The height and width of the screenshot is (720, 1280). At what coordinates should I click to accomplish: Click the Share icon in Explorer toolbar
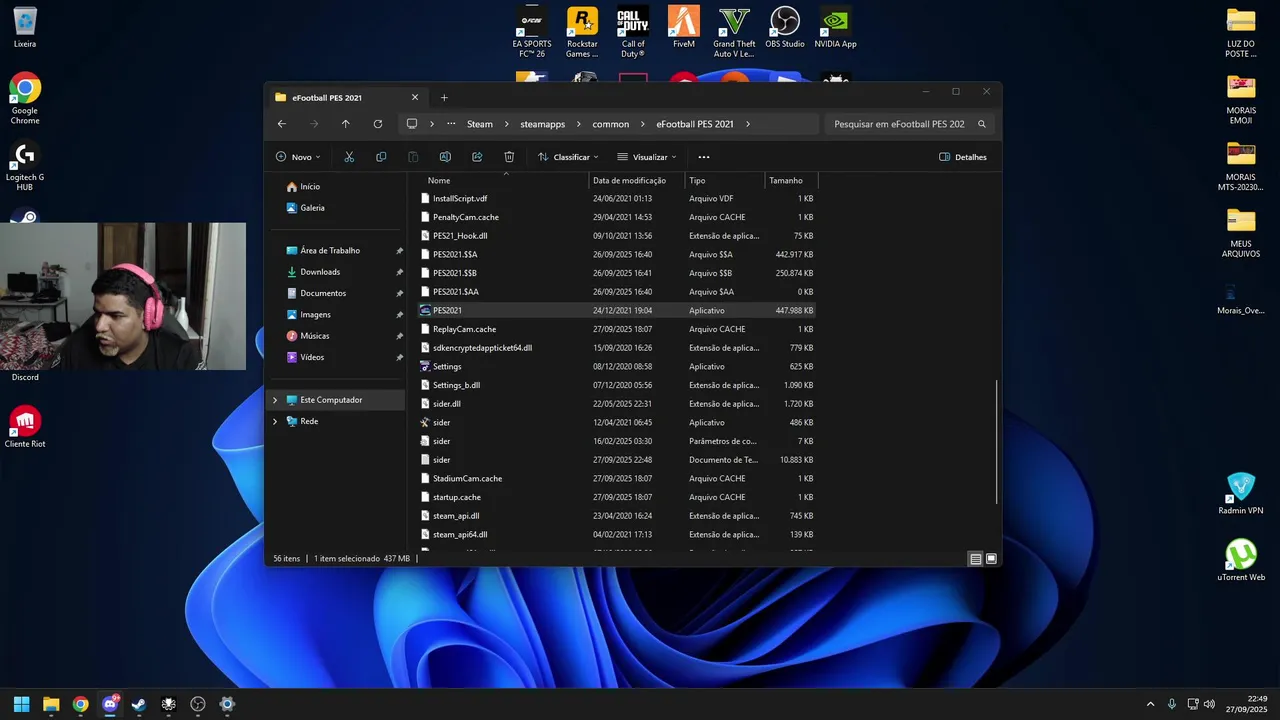pos(477,157)
